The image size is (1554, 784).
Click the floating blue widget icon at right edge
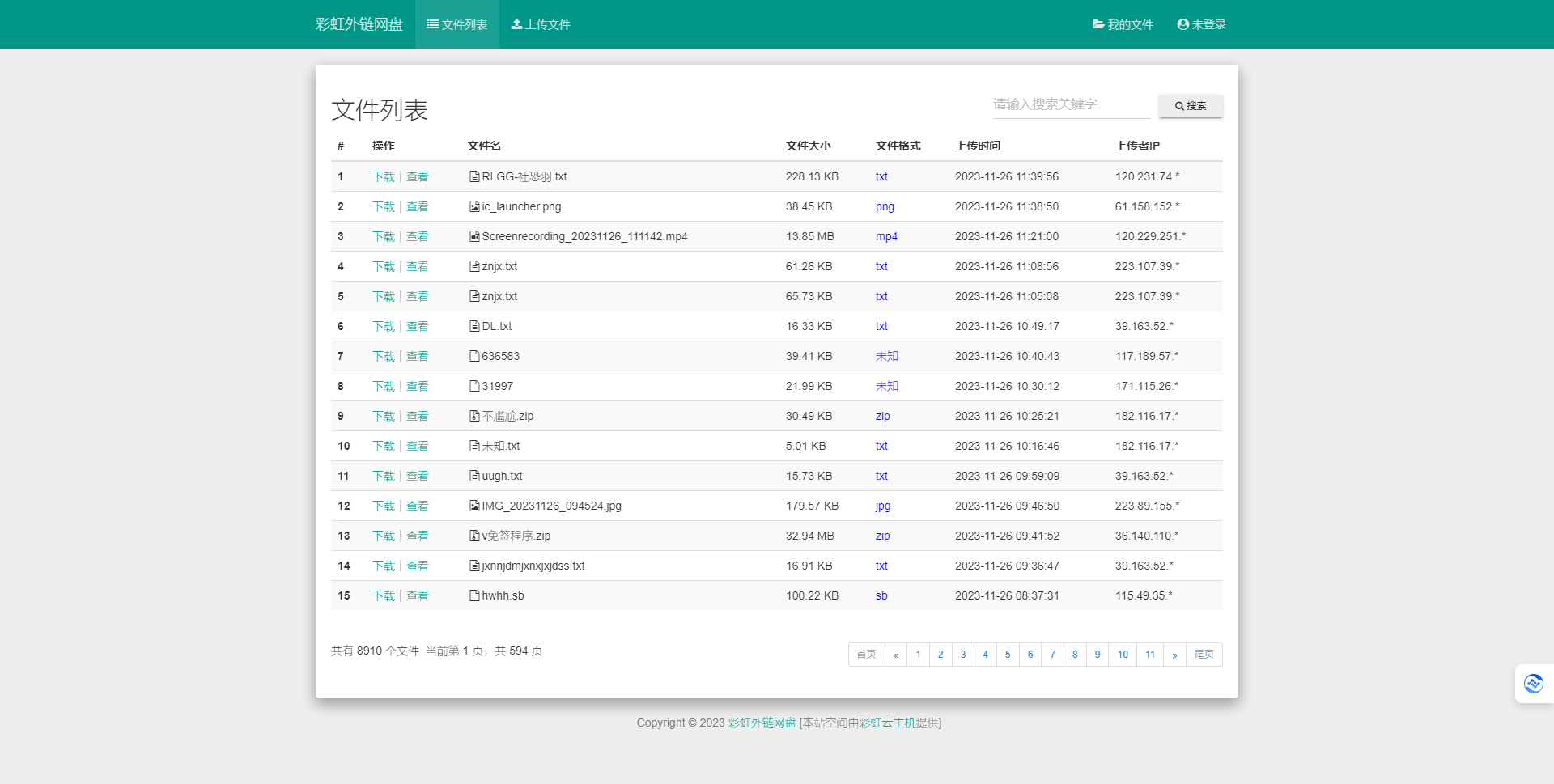[x=1533, y=684]
